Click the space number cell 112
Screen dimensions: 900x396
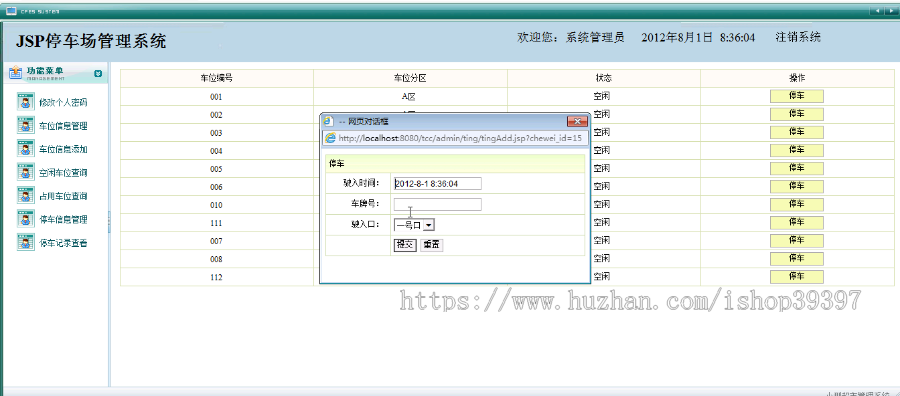[x=216, y=277]
